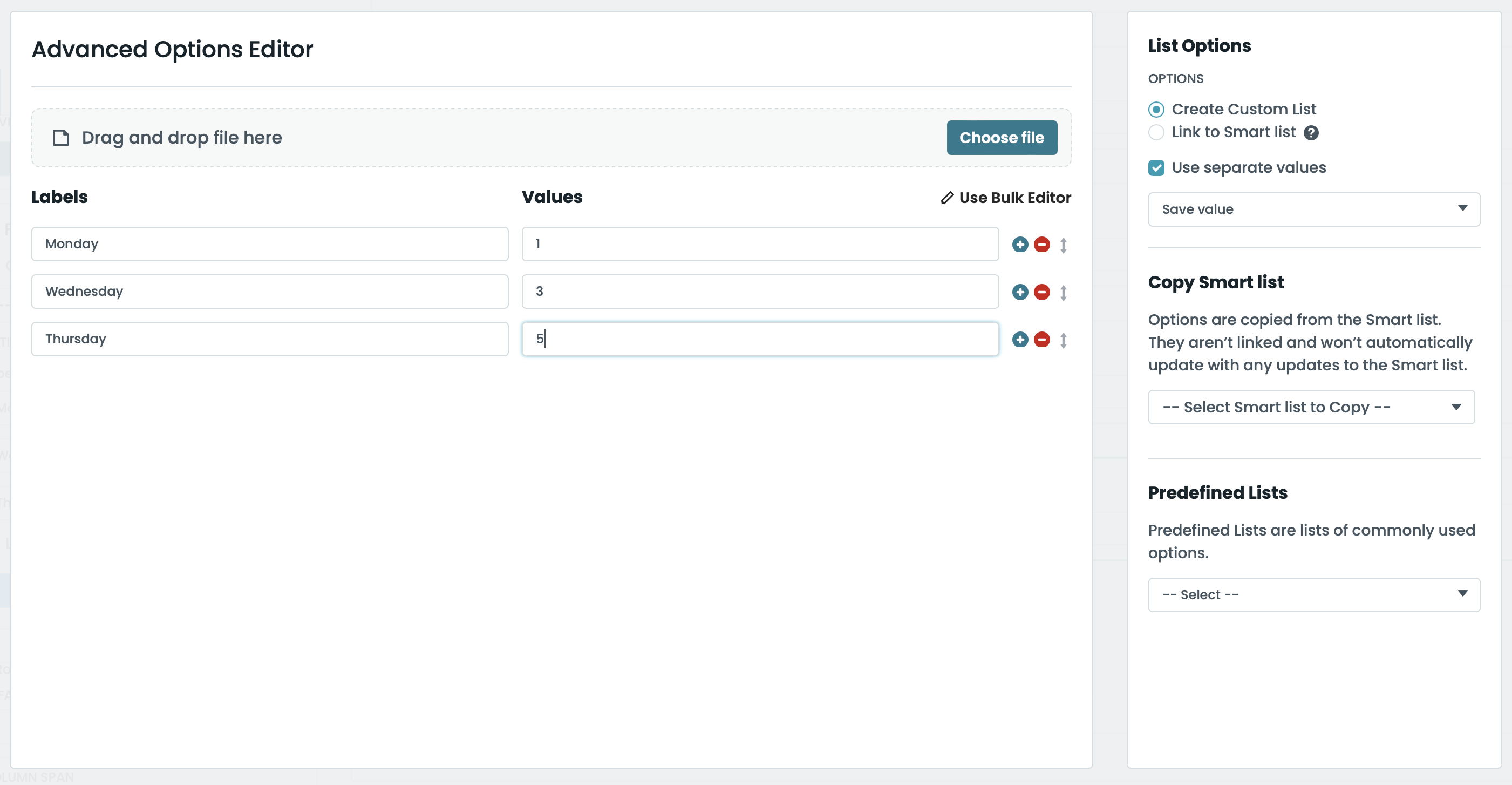Screen dimensions: 1512x785
Task: Click the Monday label input field
Action: (x=270, y=243)
